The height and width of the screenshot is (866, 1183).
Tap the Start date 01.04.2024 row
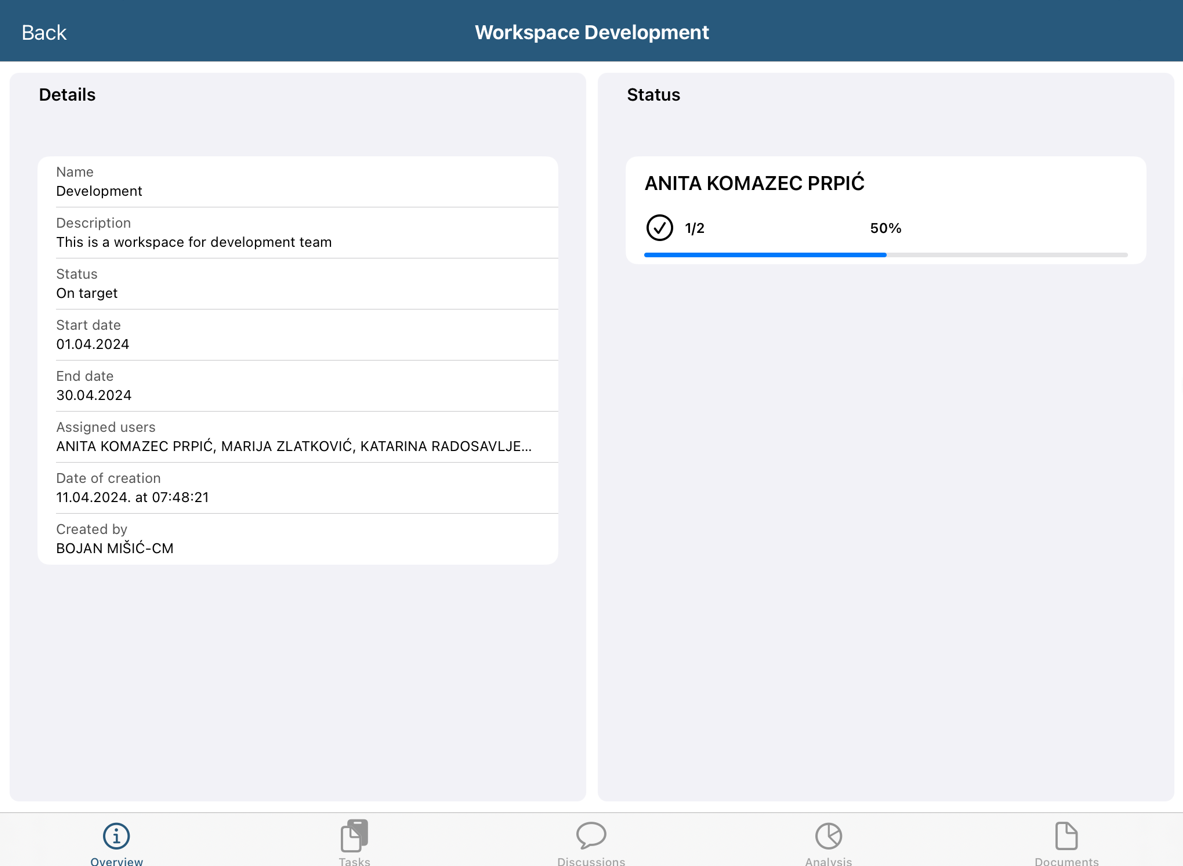pos(297,335)
